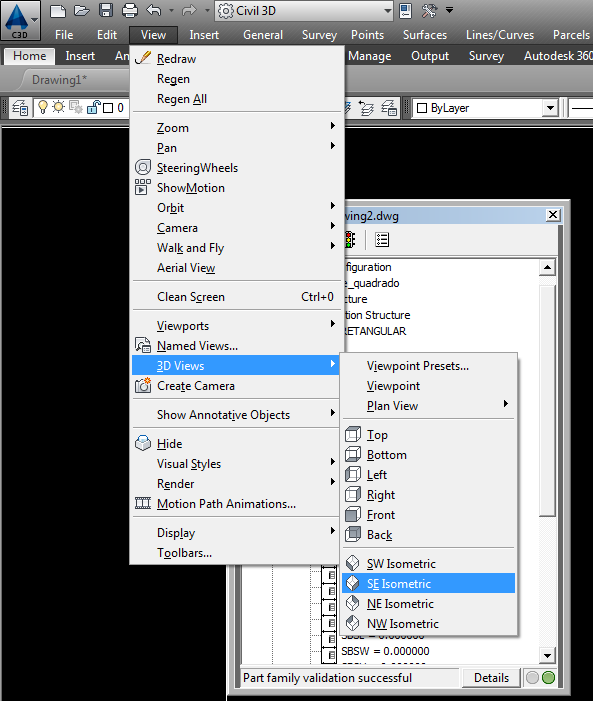Viewport: 593px width, 701px height.
Task: Click the Save icon in quick access toolbar
Action: pyautogui.click(x=106, y=10)
